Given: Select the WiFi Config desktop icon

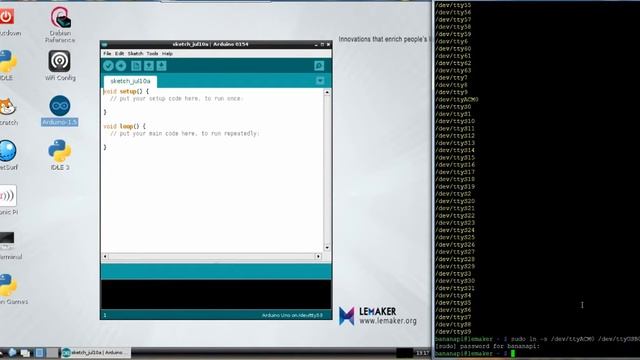Looking at the screenshot, I should (60, 66).
